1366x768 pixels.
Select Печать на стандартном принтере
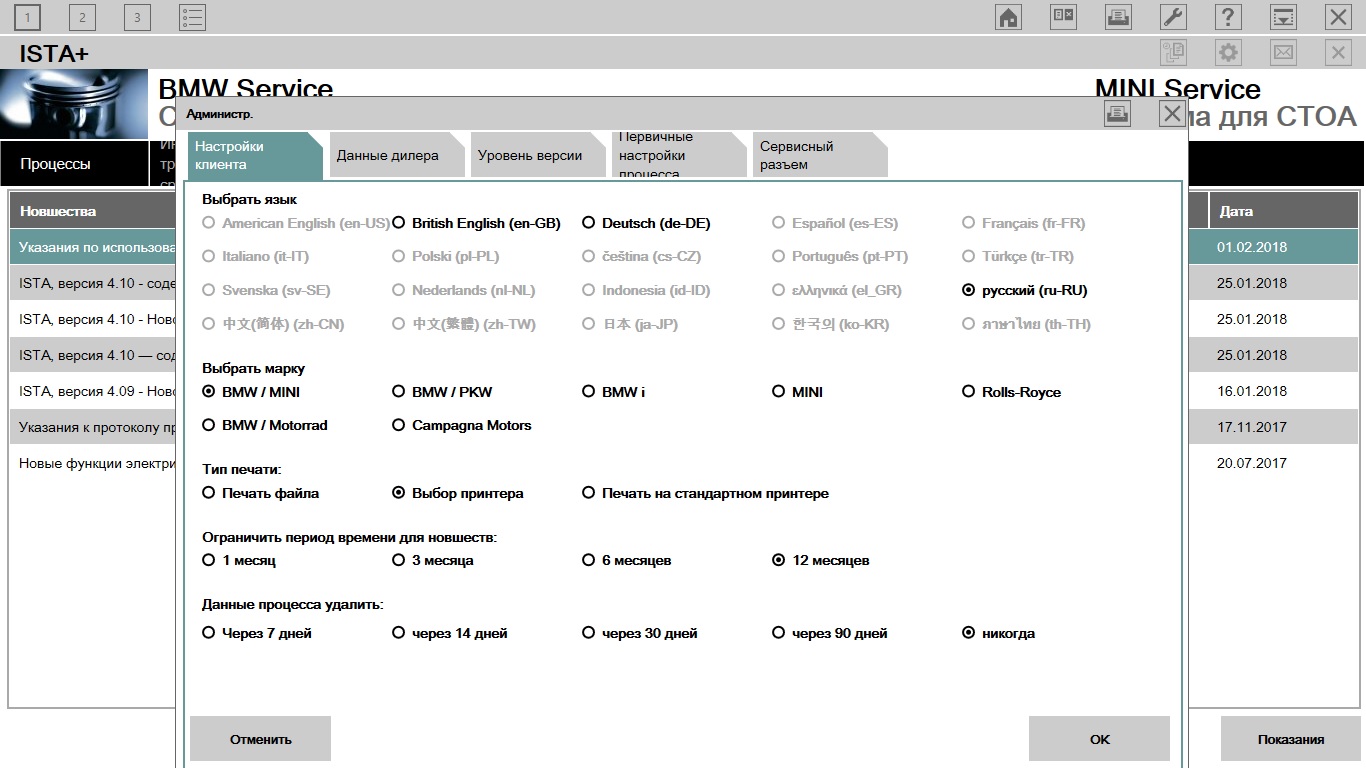pyautogui.click(x=706, y=493)
